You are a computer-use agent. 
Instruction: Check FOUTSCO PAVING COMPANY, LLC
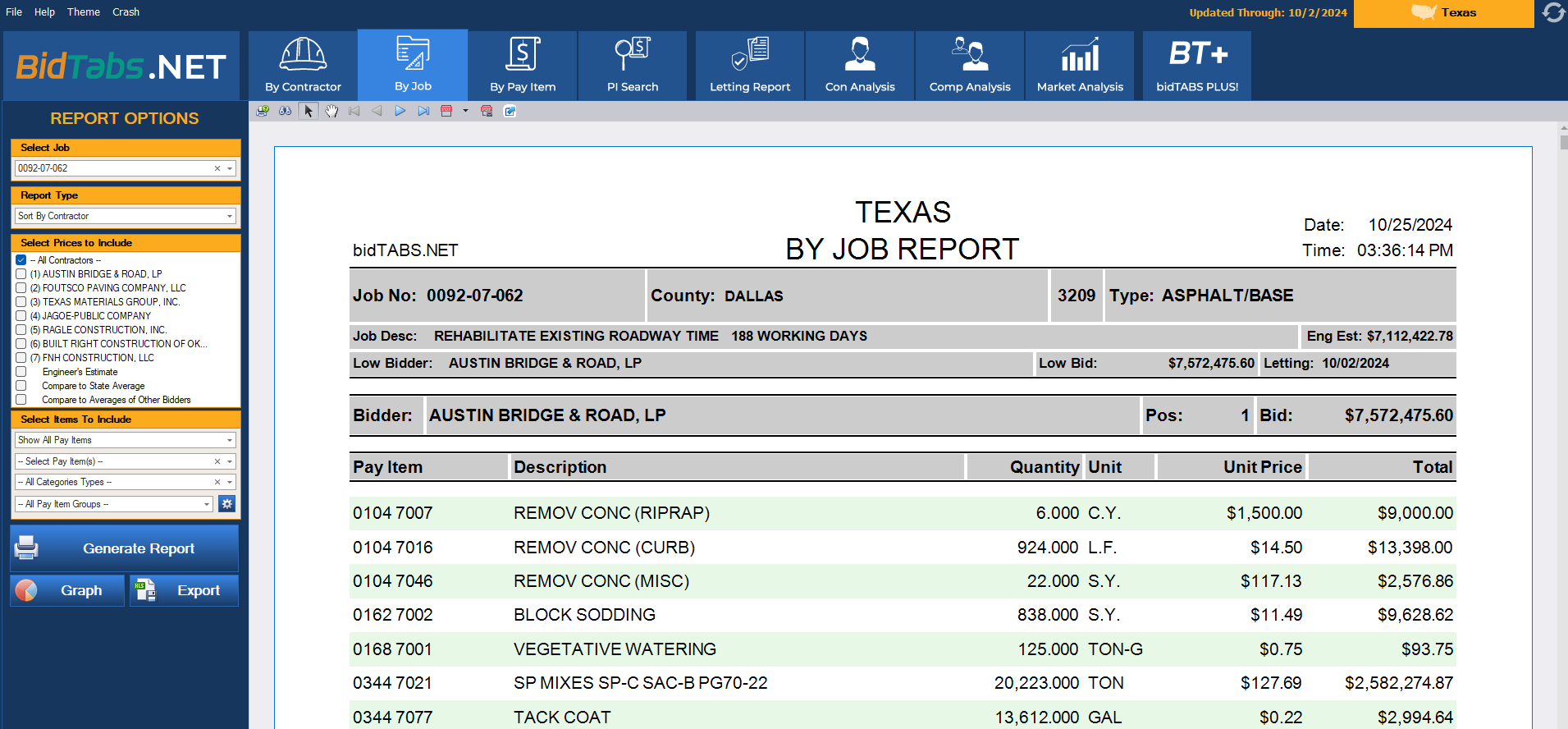tap(21, 288)
